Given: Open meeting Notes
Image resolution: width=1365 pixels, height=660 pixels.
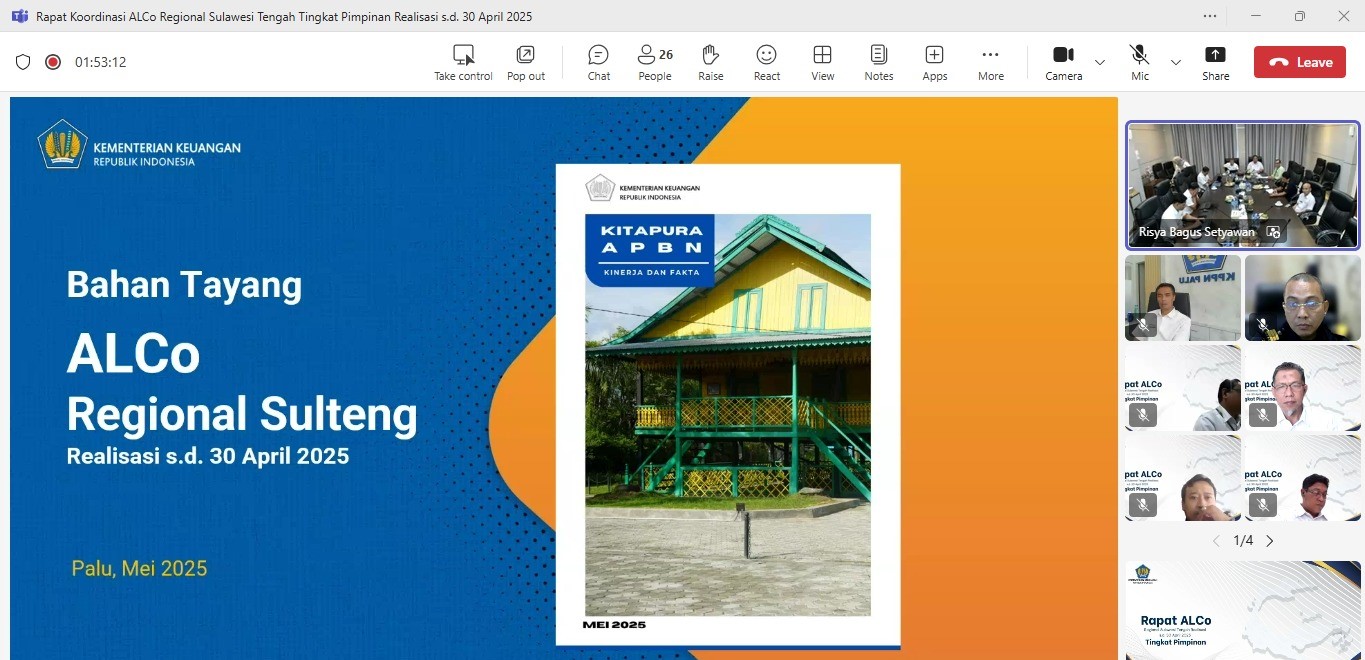Looking at the screenshot, I should (x=878, y=61).
